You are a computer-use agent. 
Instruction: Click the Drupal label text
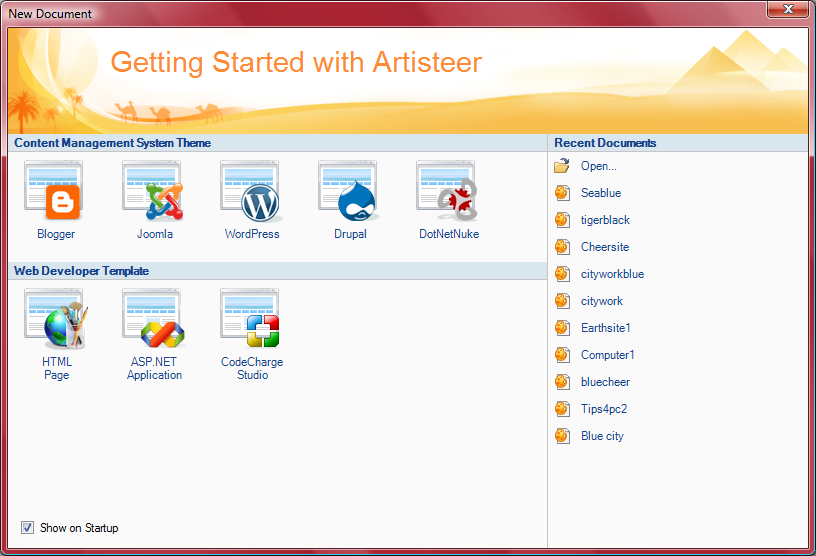350,234
